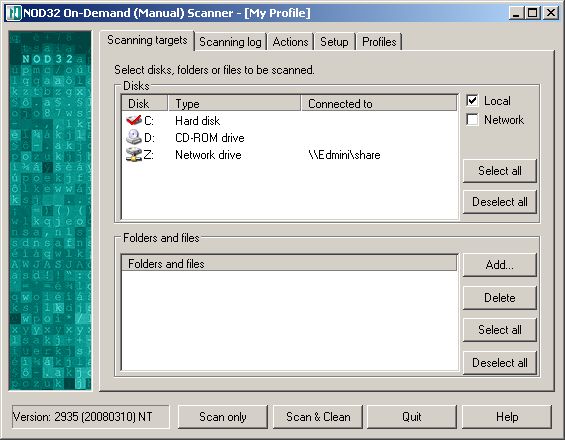The image size is (565, 440).
Task: Click the Connected to column header
Action: [379, 103]
